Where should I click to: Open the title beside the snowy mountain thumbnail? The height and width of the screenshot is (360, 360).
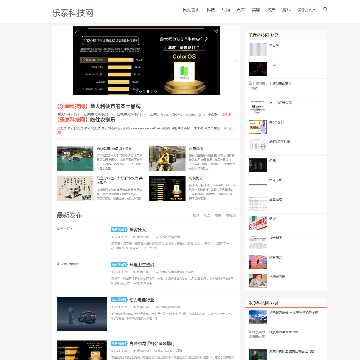(x=294, y=313)
